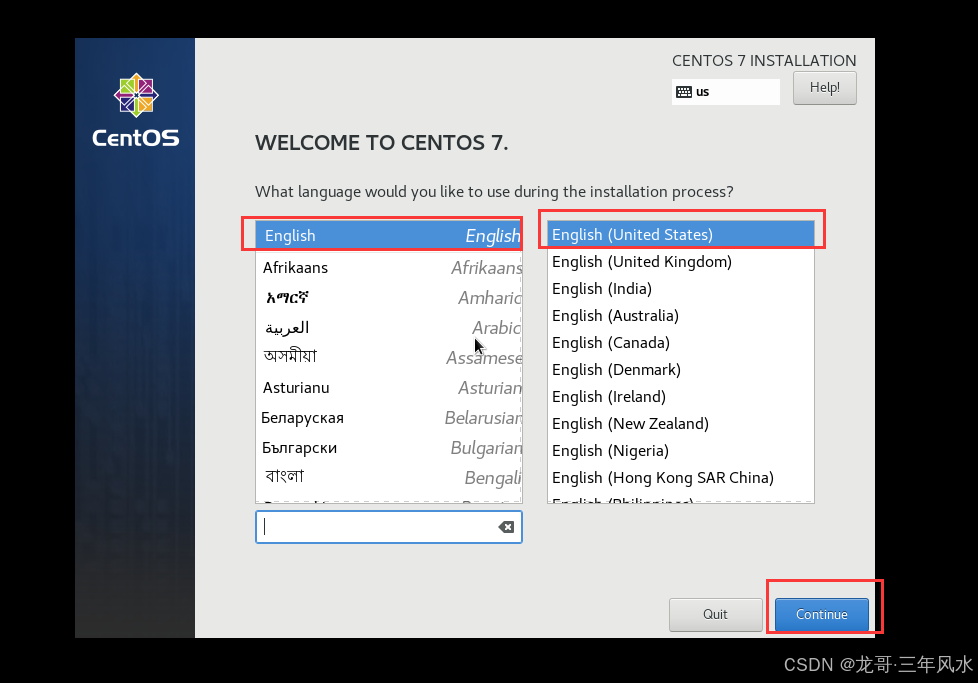978x683 pixels.
Task: Pick English (Denmark) locale
Action: pos(681,369)
